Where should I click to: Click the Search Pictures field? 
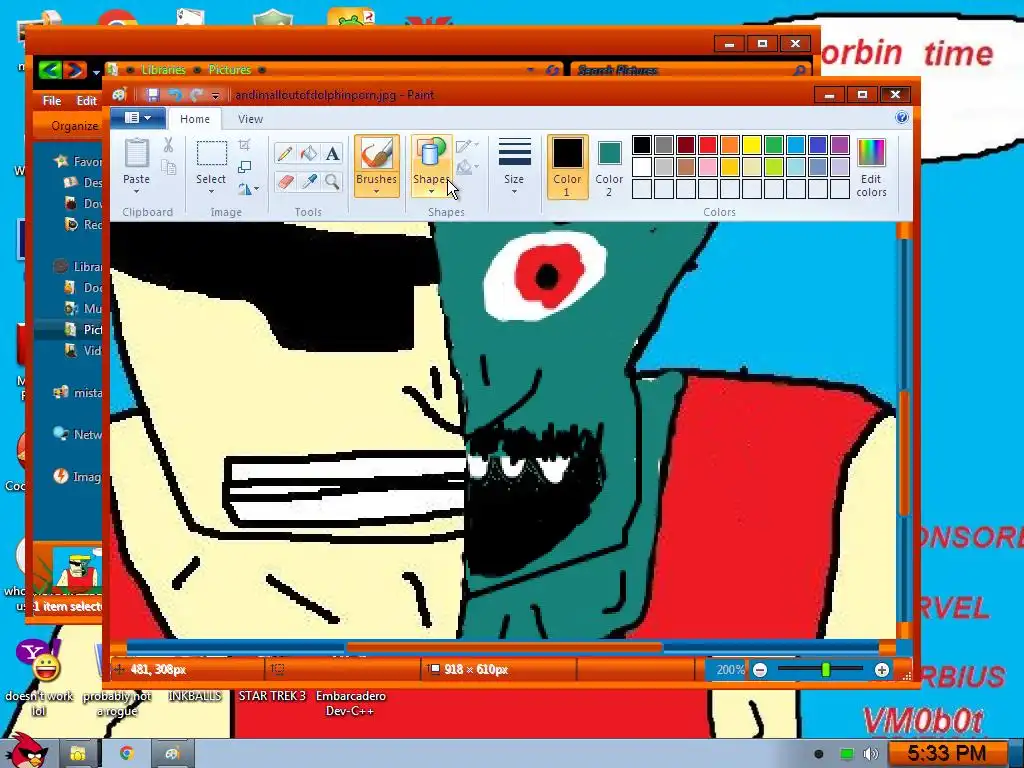[x=692, y=70]
